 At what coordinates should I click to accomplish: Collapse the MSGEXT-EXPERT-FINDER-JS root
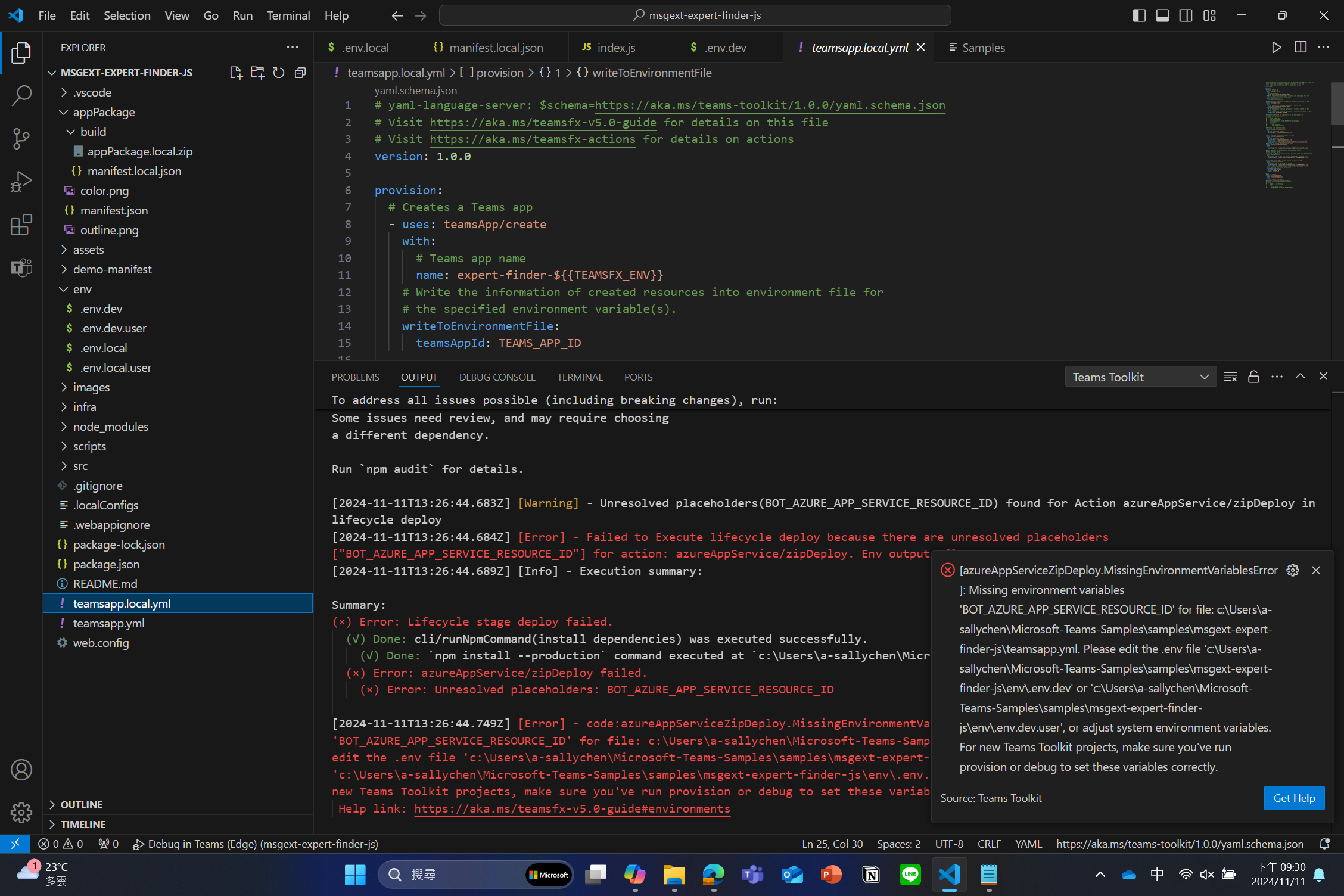click(126, 73)
